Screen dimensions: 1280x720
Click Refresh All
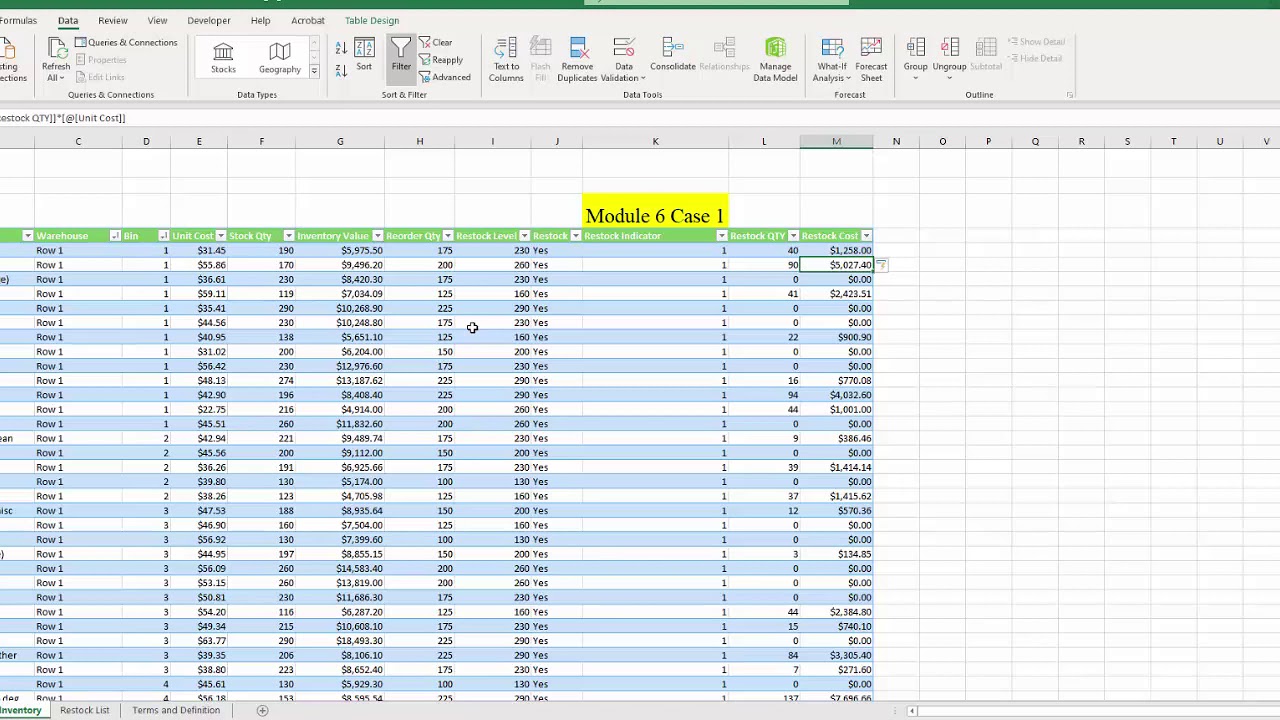[x=56, y=60]
